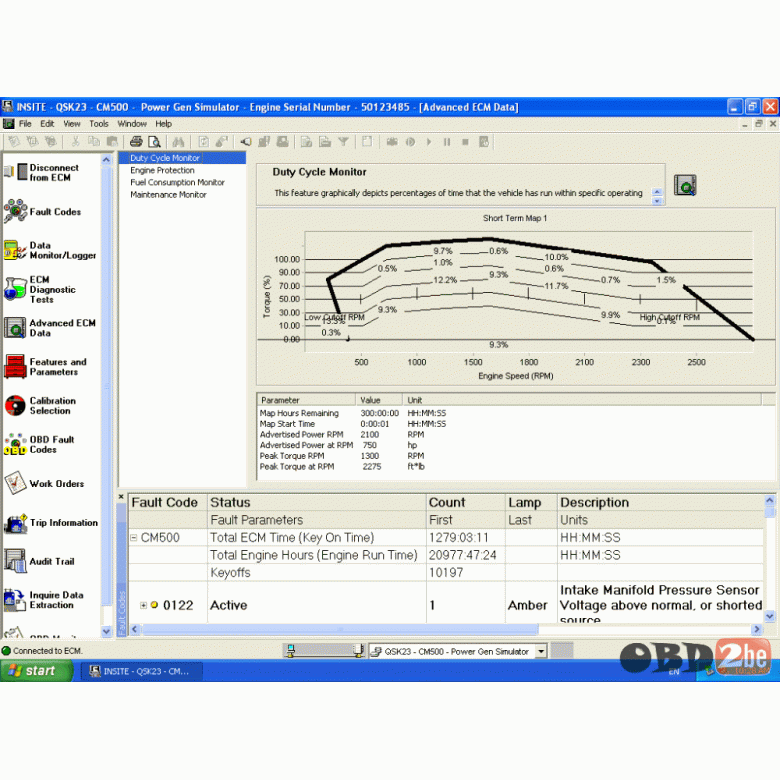Select Maintenance Monitor
Viewport: 780px width, 780px height.
pyautogui.click(x=168, y=195)
